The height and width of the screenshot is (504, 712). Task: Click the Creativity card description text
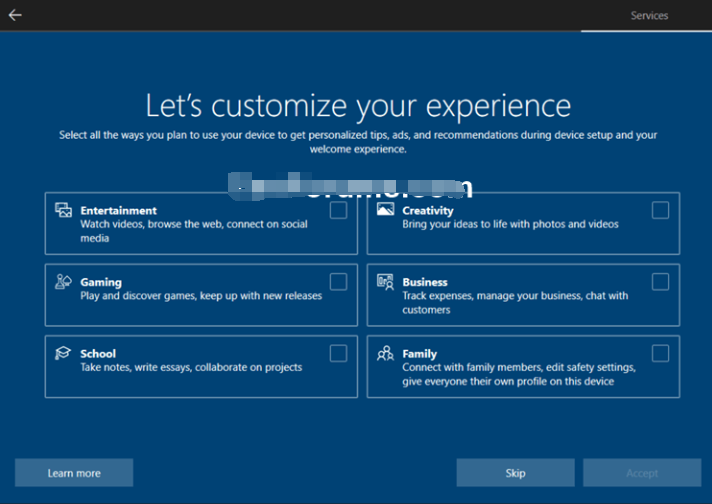coord(510,224)
